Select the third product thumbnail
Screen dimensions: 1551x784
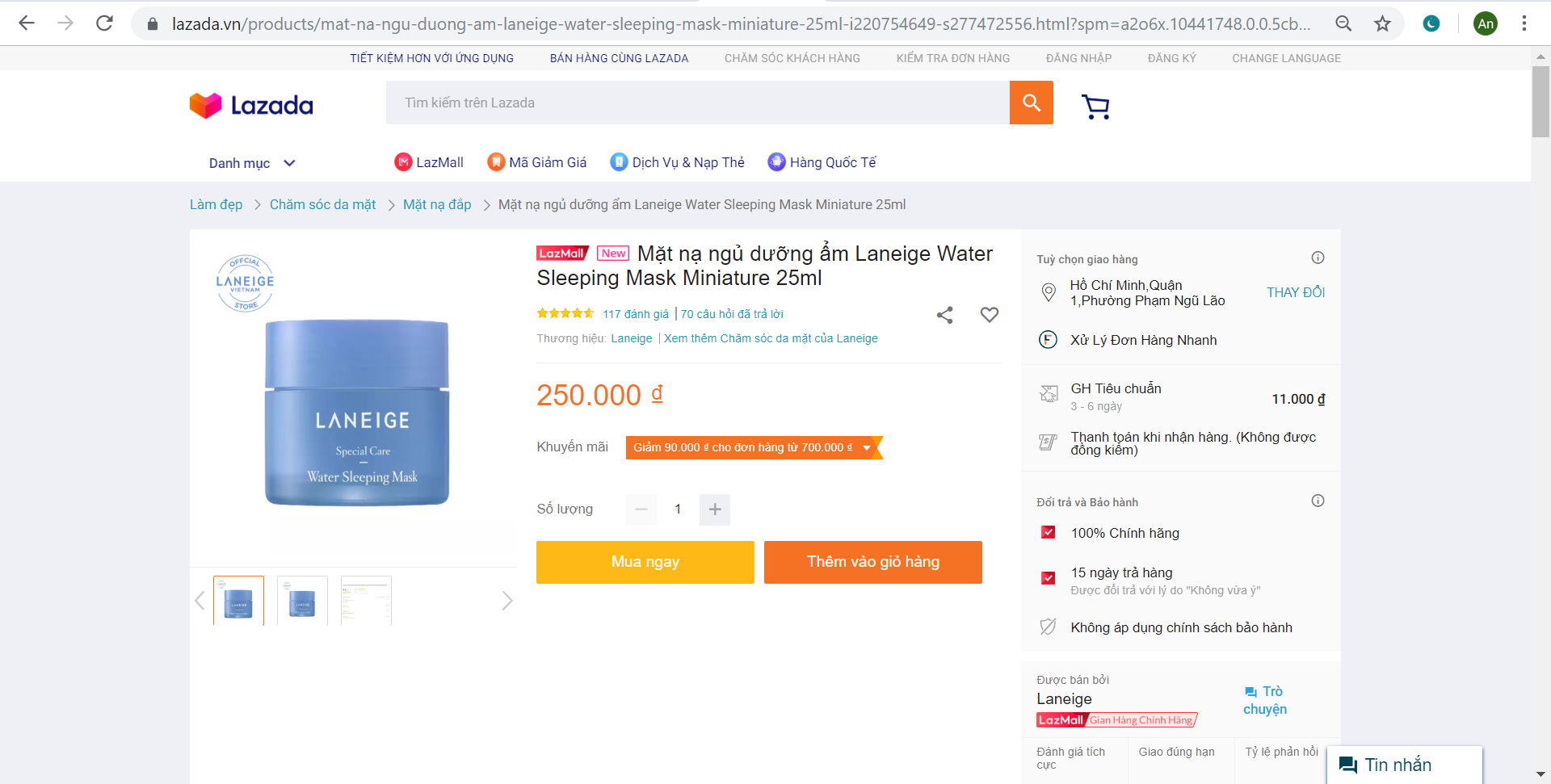coord(366,601)
